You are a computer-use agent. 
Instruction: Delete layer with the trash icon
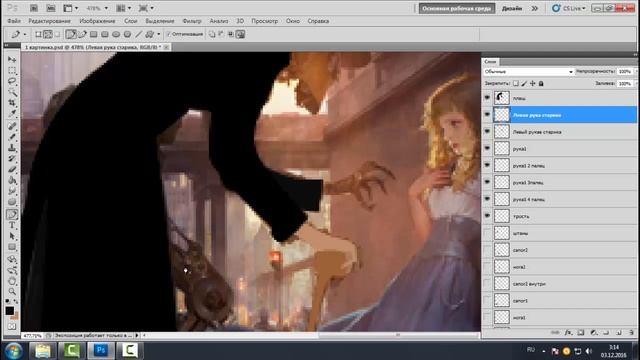pos(632,333)
